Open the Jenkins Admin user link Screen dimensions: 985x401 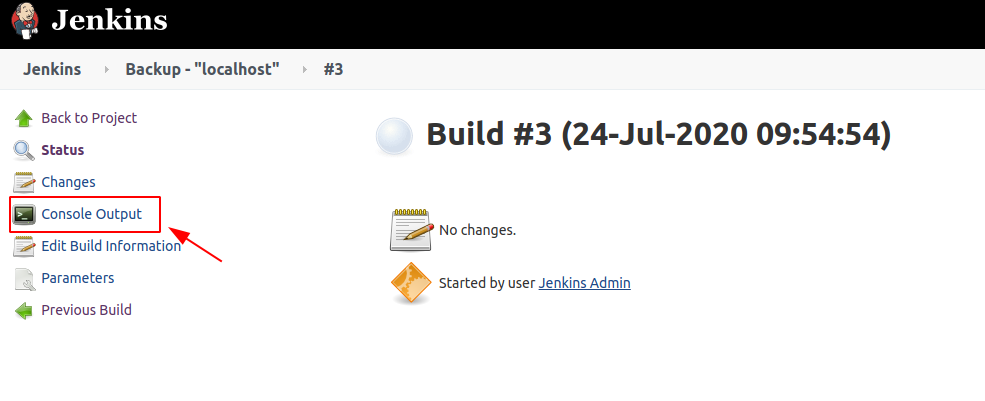pos(584,283)
